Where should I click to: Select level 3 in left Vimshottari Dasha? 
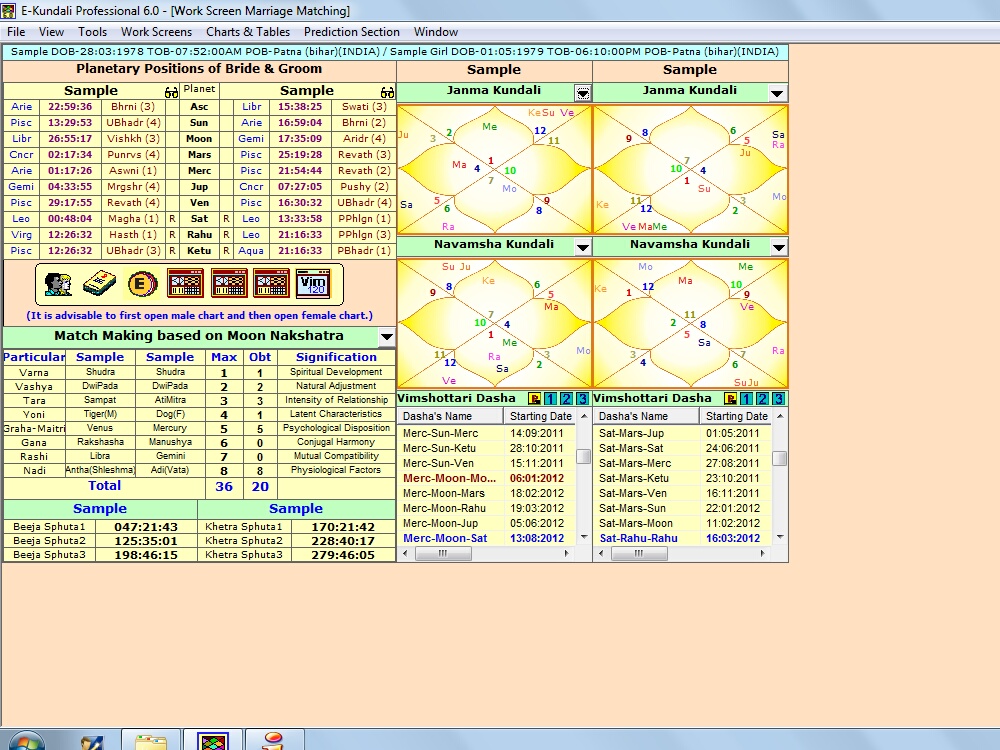pos(582,399)
